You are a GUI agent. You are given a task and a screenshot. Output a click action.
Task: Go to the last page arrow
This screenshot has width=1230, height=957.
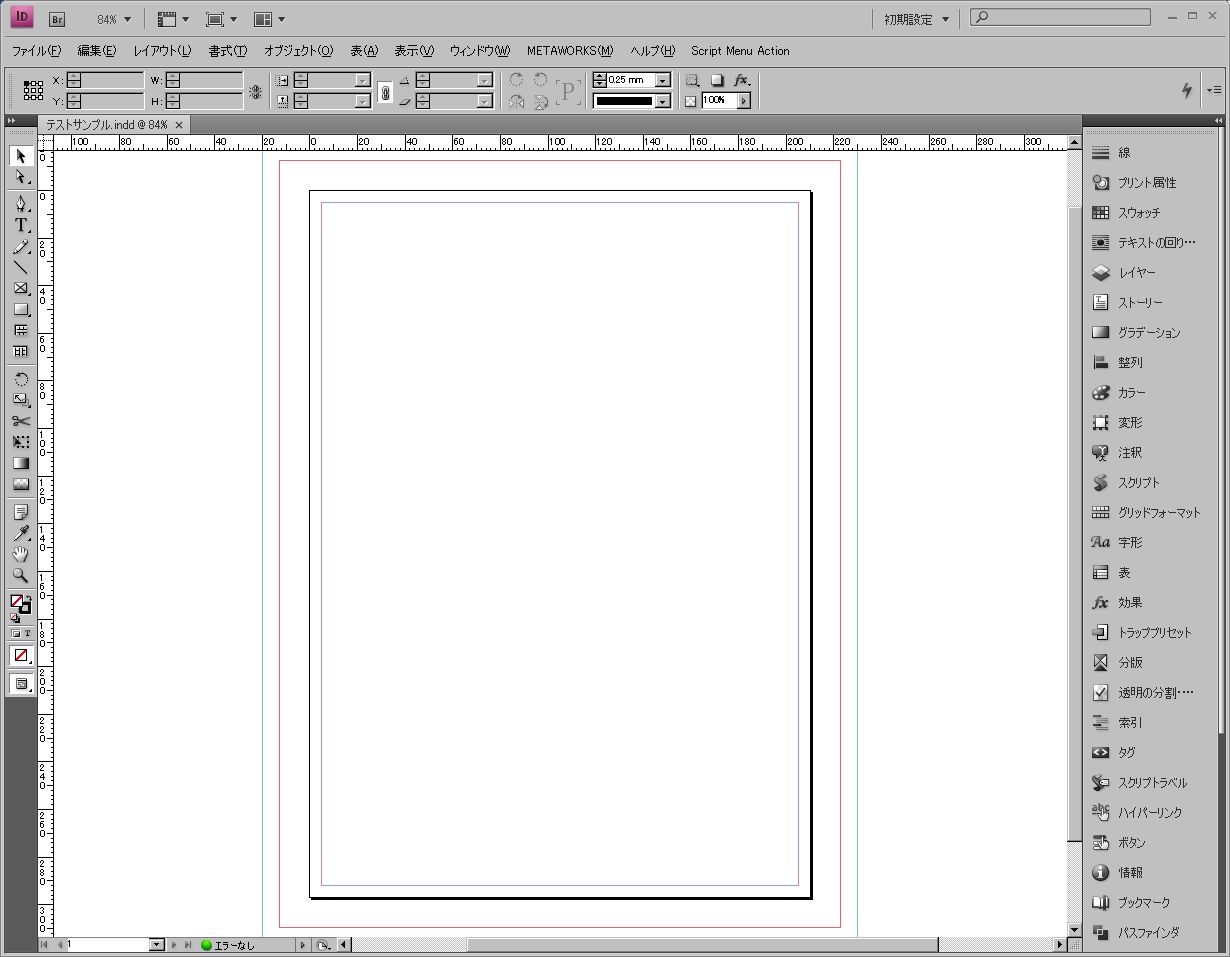(187, 944)
